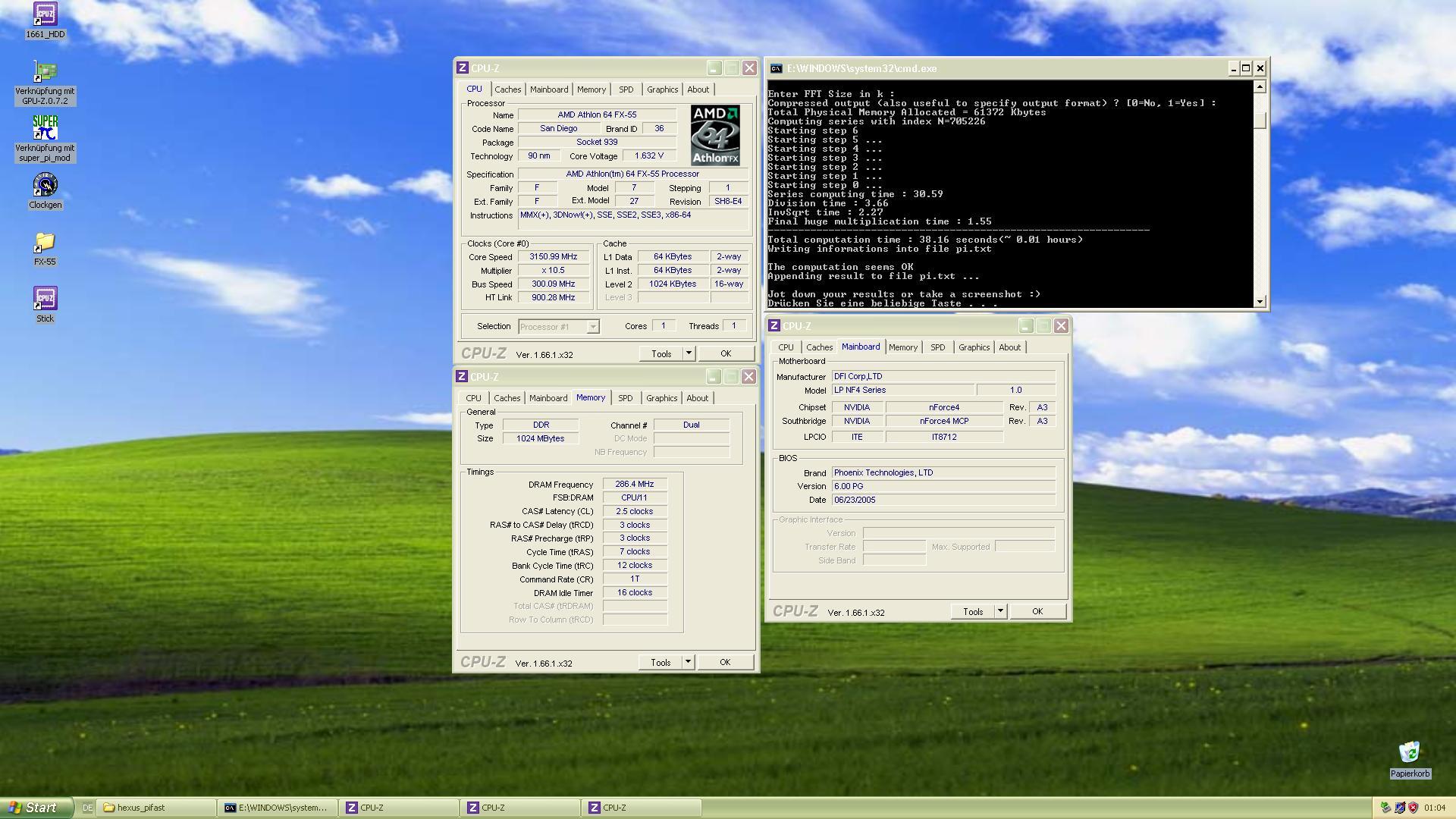Click the HT Link 900.28 MHz field
The image size is (1456, 819).
click(554, 297)
